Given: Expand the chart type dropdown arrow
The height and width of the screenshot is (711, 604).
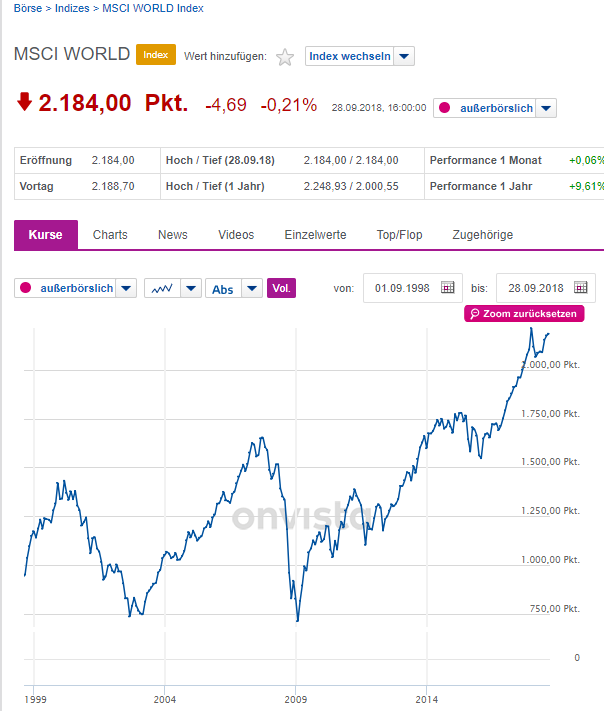Looking at the screenshot, I should pos(191,288).
